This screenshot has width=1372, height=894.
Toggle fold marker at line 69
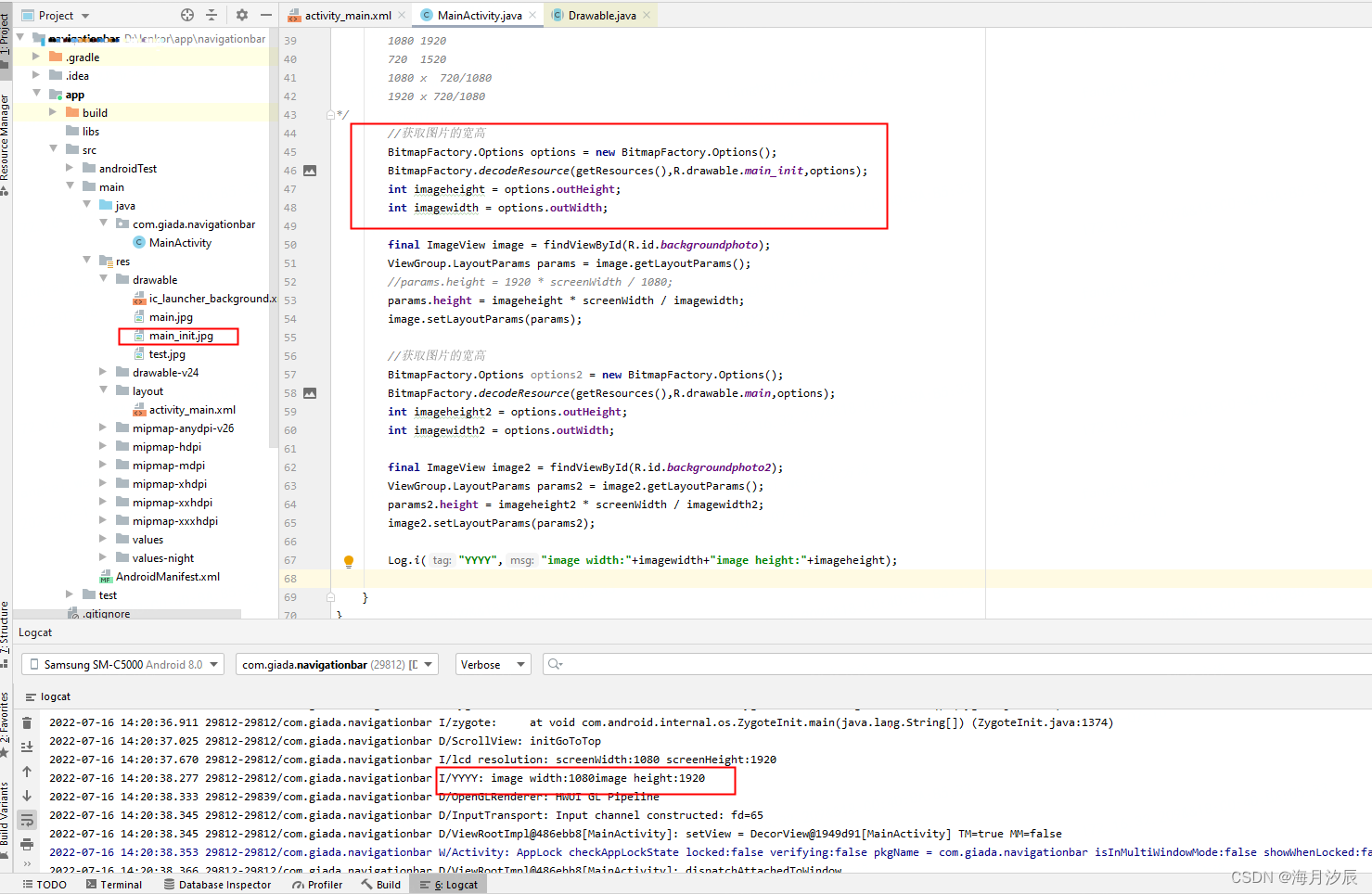[x=331, y=597]
